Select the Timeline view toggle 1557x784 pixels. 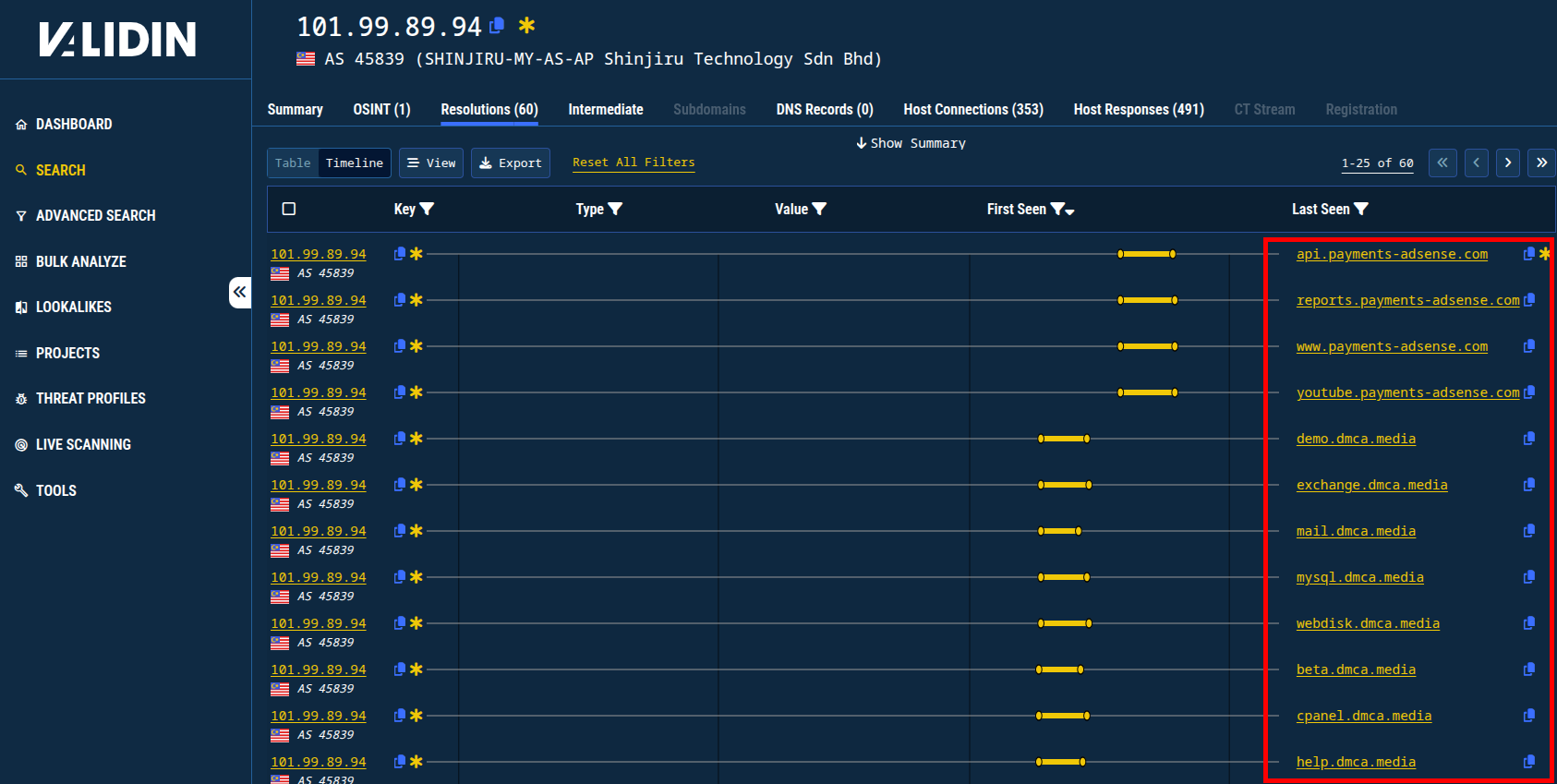[354, 163]
